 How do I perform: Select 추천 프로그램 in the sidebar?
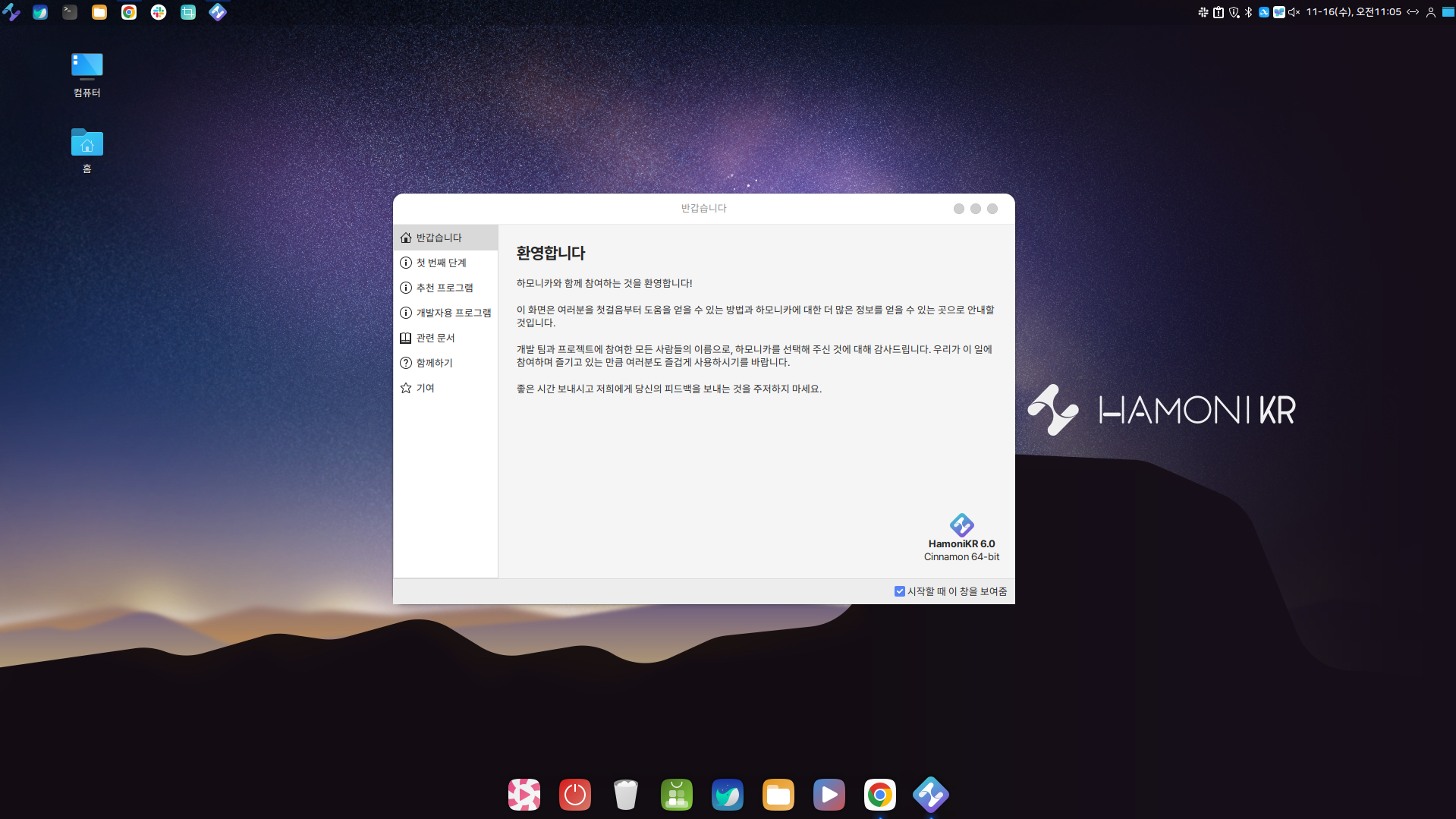(444, 288)
